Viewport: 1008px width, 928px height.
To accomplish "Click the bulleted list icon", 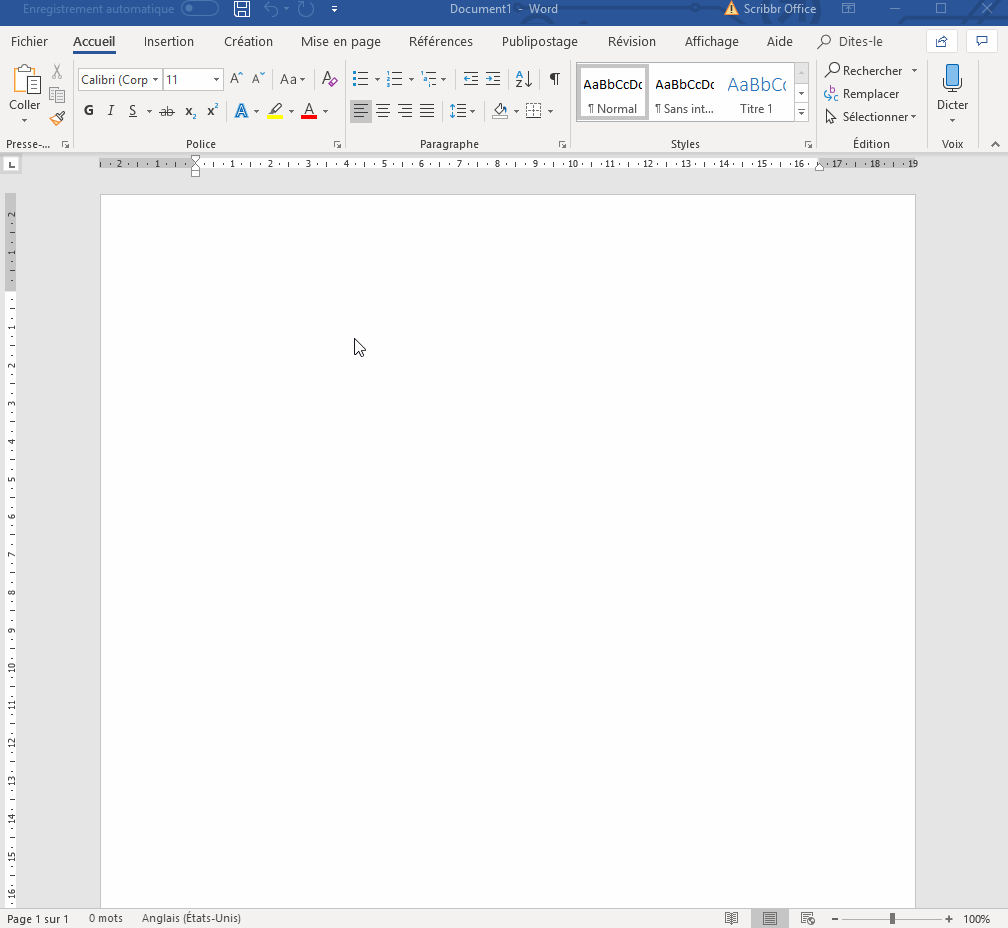I will coord(361,79).
